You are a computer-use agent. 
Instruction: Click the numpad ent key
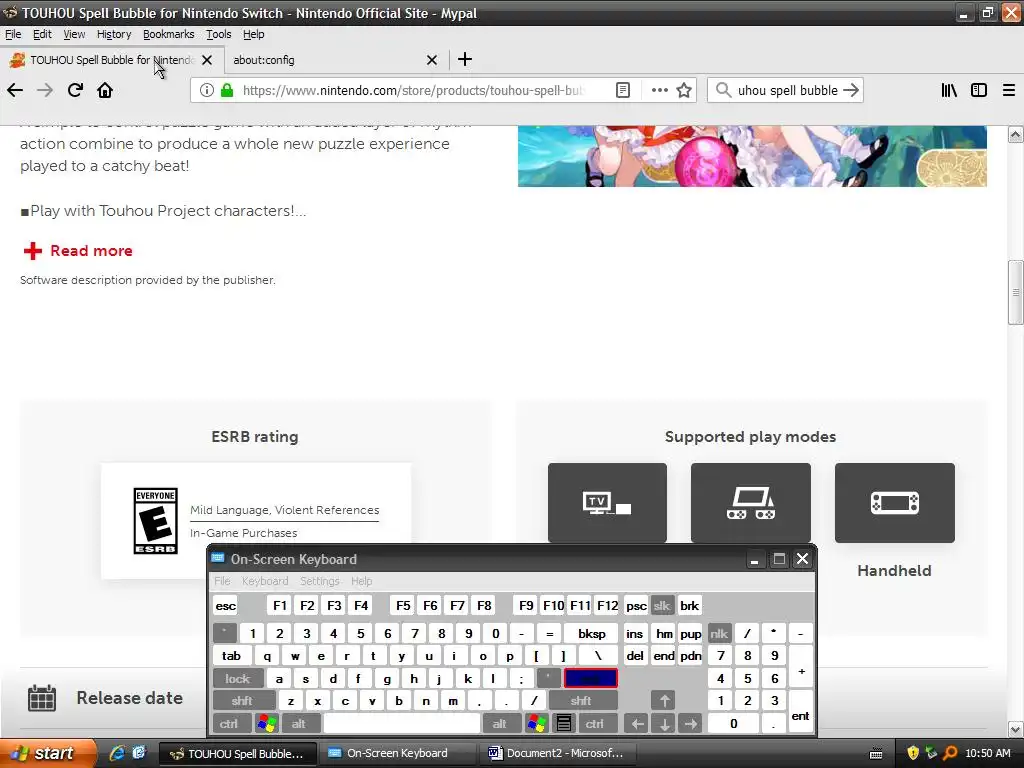pyautogui.click(x=800, y=712)
